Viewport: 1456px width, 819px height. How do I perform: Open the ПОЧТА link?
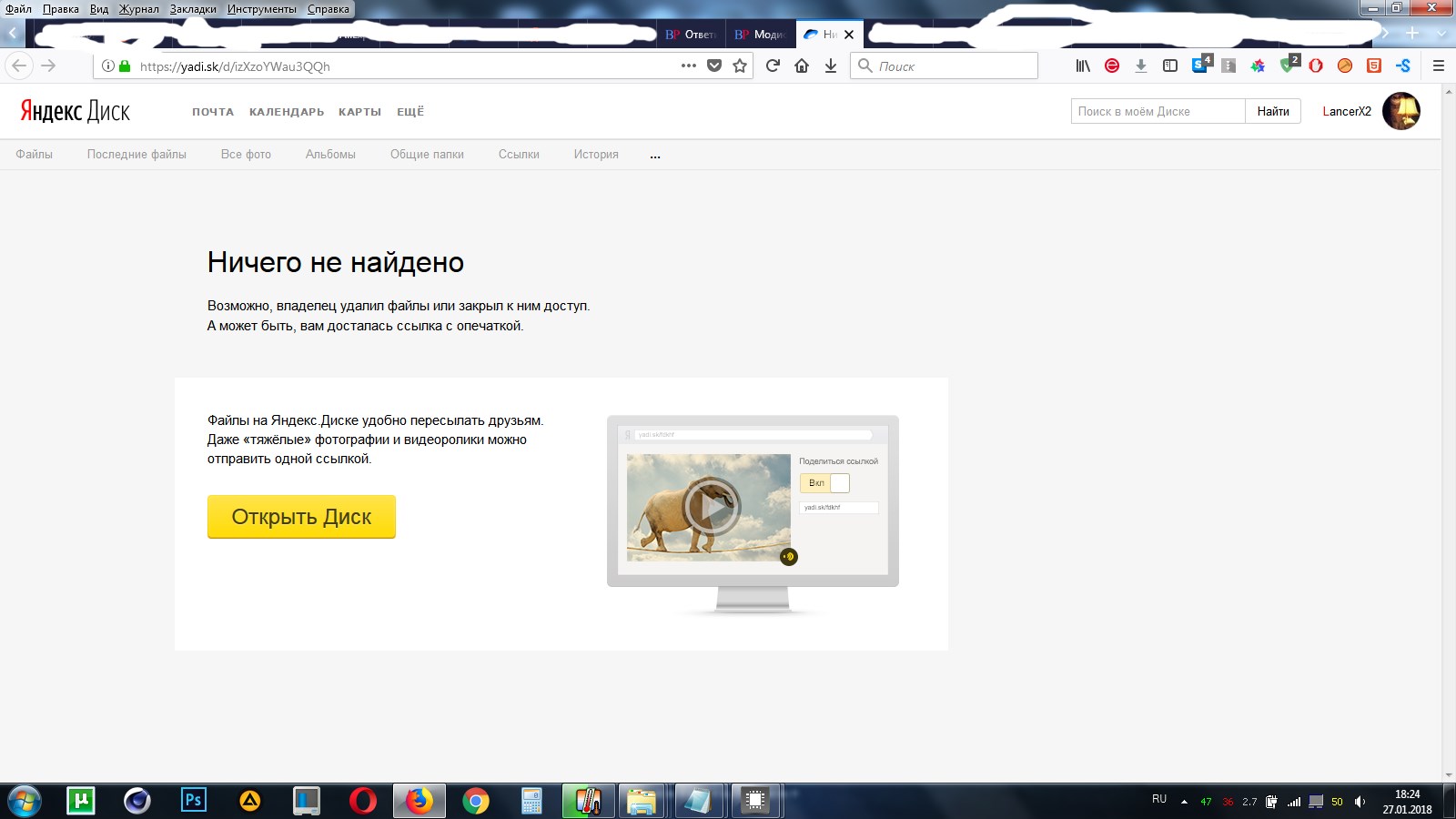point(213,112)
